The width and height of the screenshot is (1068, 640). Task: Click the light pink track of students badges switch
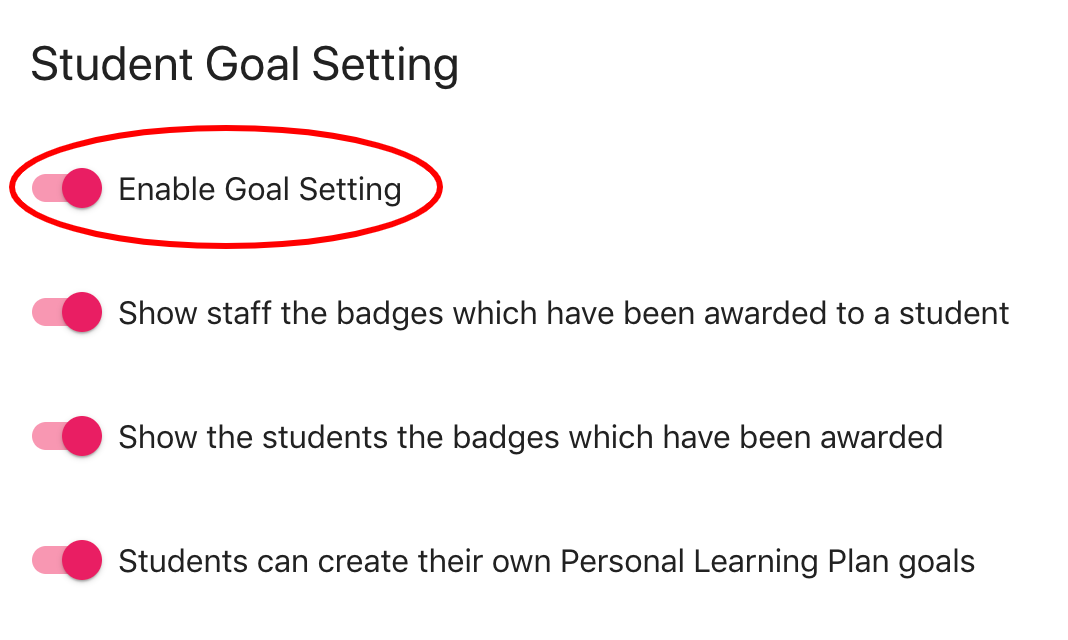pyautogui.click(x=45, y=436)
